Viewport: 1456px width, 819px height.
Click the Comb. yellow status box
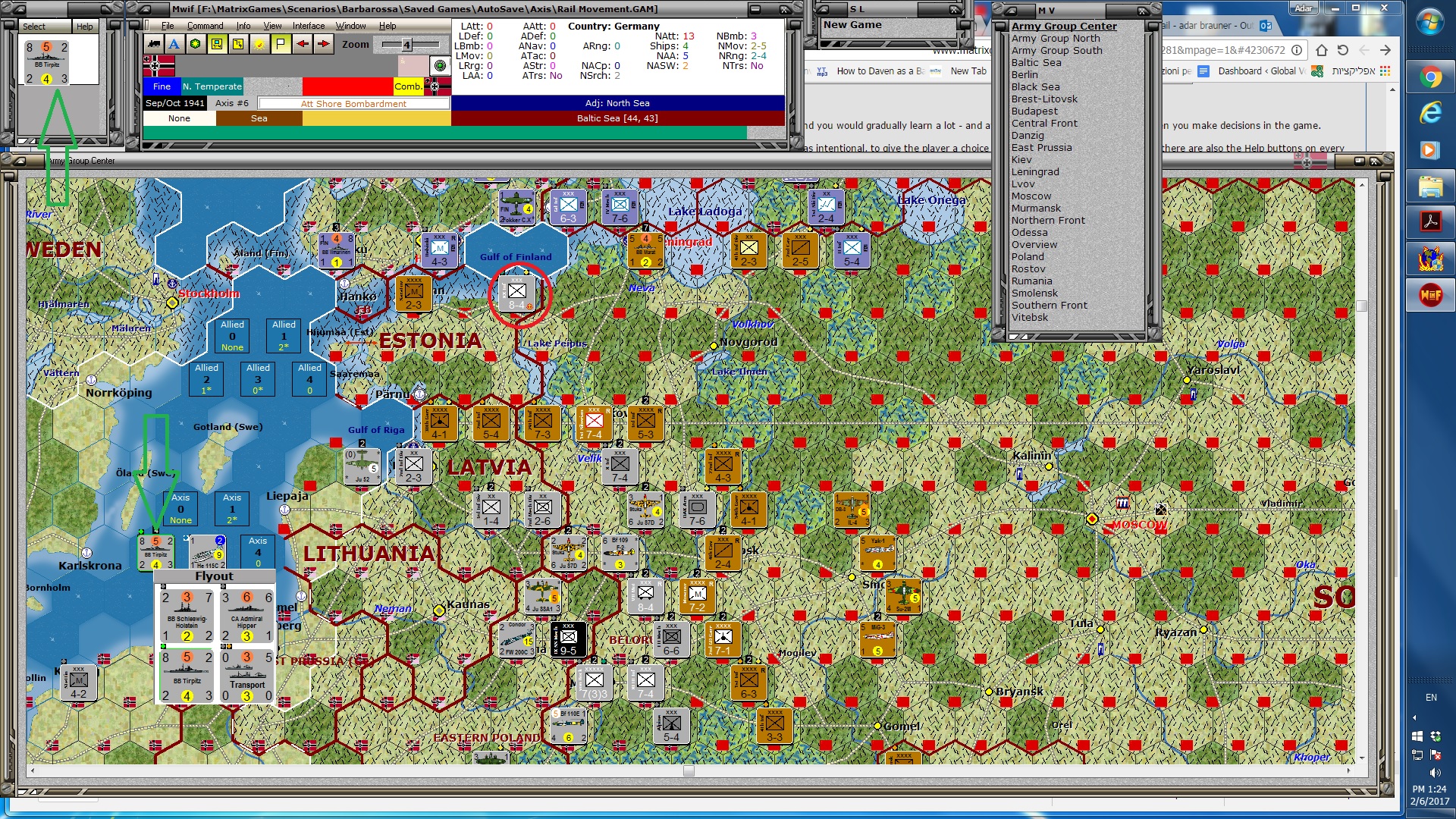click(408, 86)
